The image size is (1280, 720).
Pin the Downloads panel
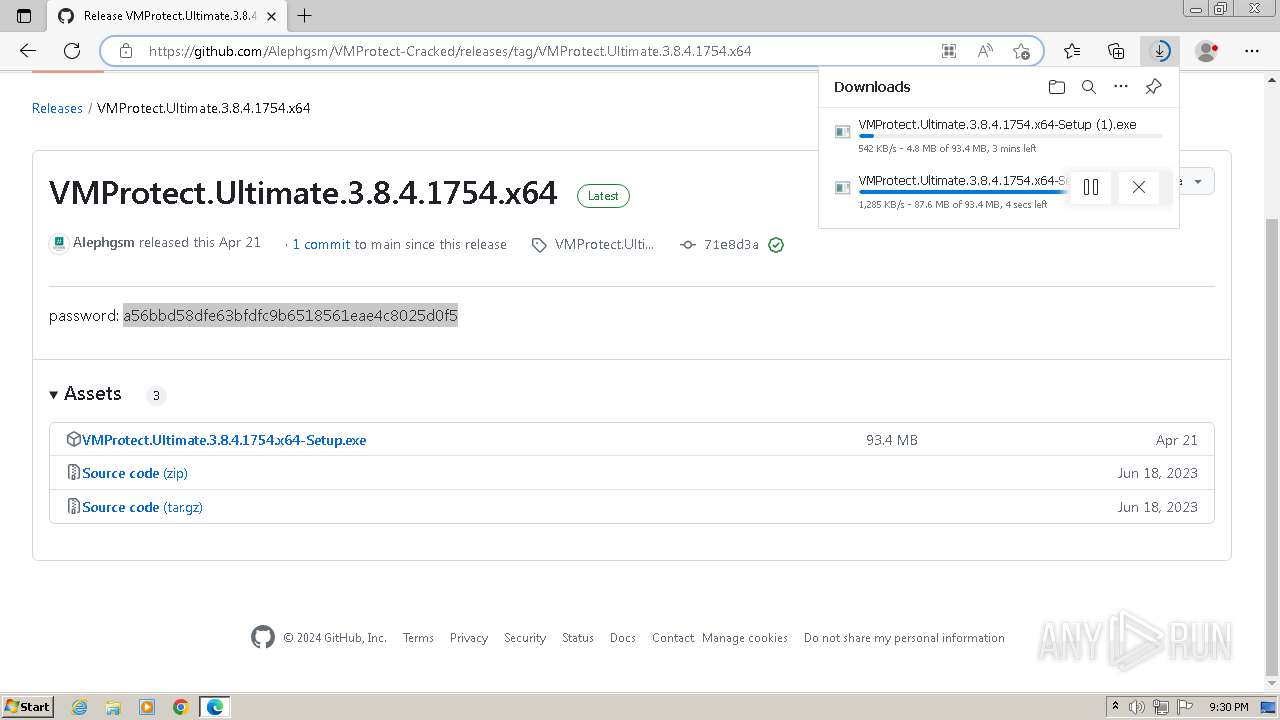tap(1153, 87)
